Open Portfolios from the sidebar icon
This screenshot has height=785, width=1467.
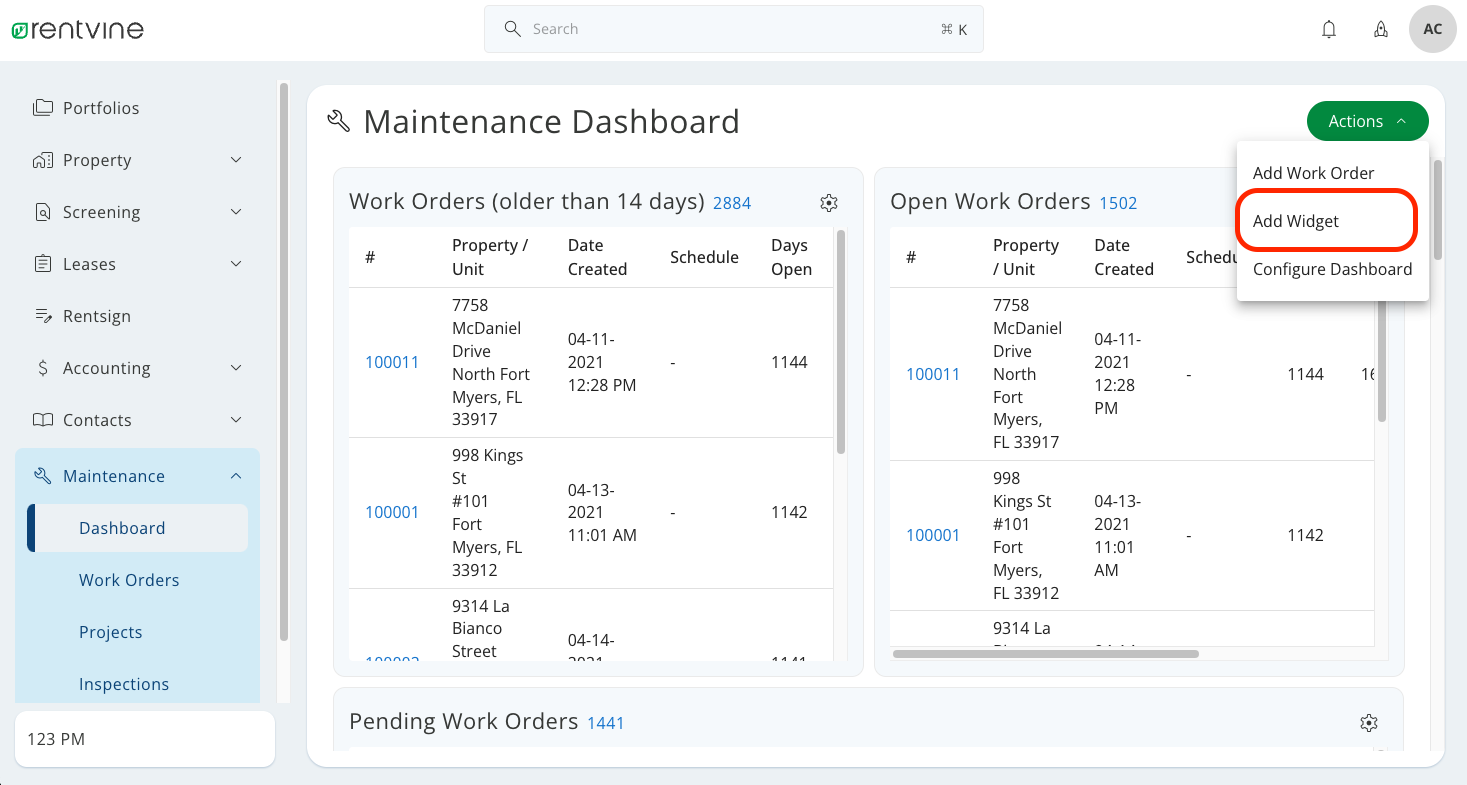coord(42,107)
